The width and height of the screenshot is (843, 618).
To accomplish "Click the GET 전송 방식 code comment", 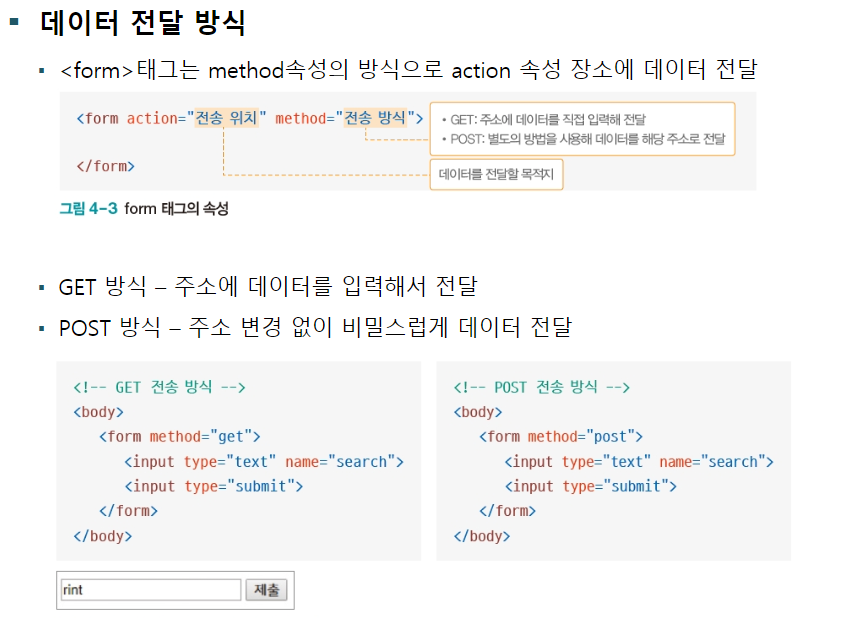I will (159, 387).
